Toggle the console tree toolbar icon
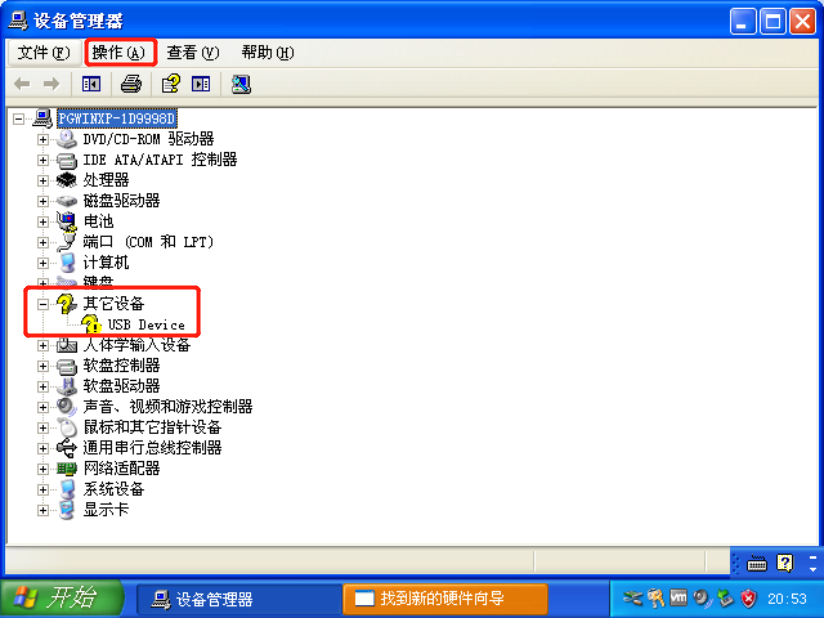824x618 pixels. 91,84
